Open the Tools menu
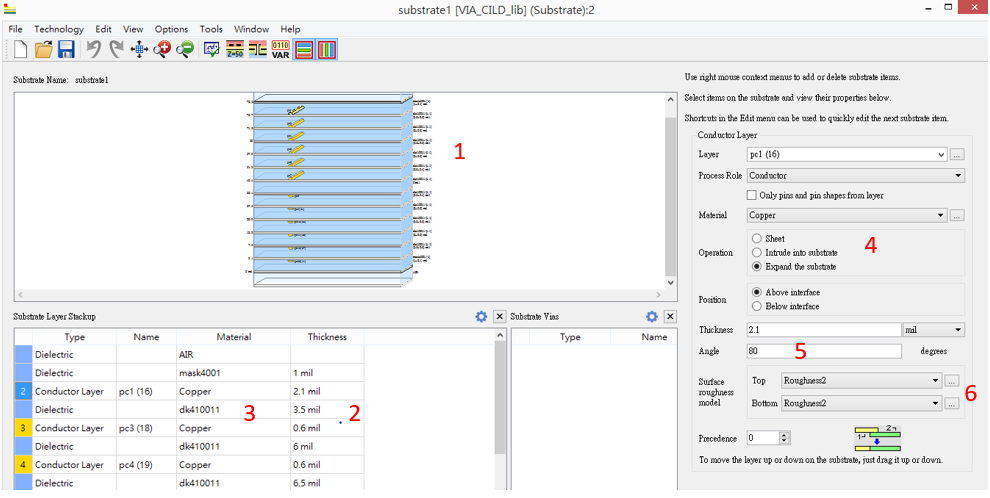 (x=211, y=29)
